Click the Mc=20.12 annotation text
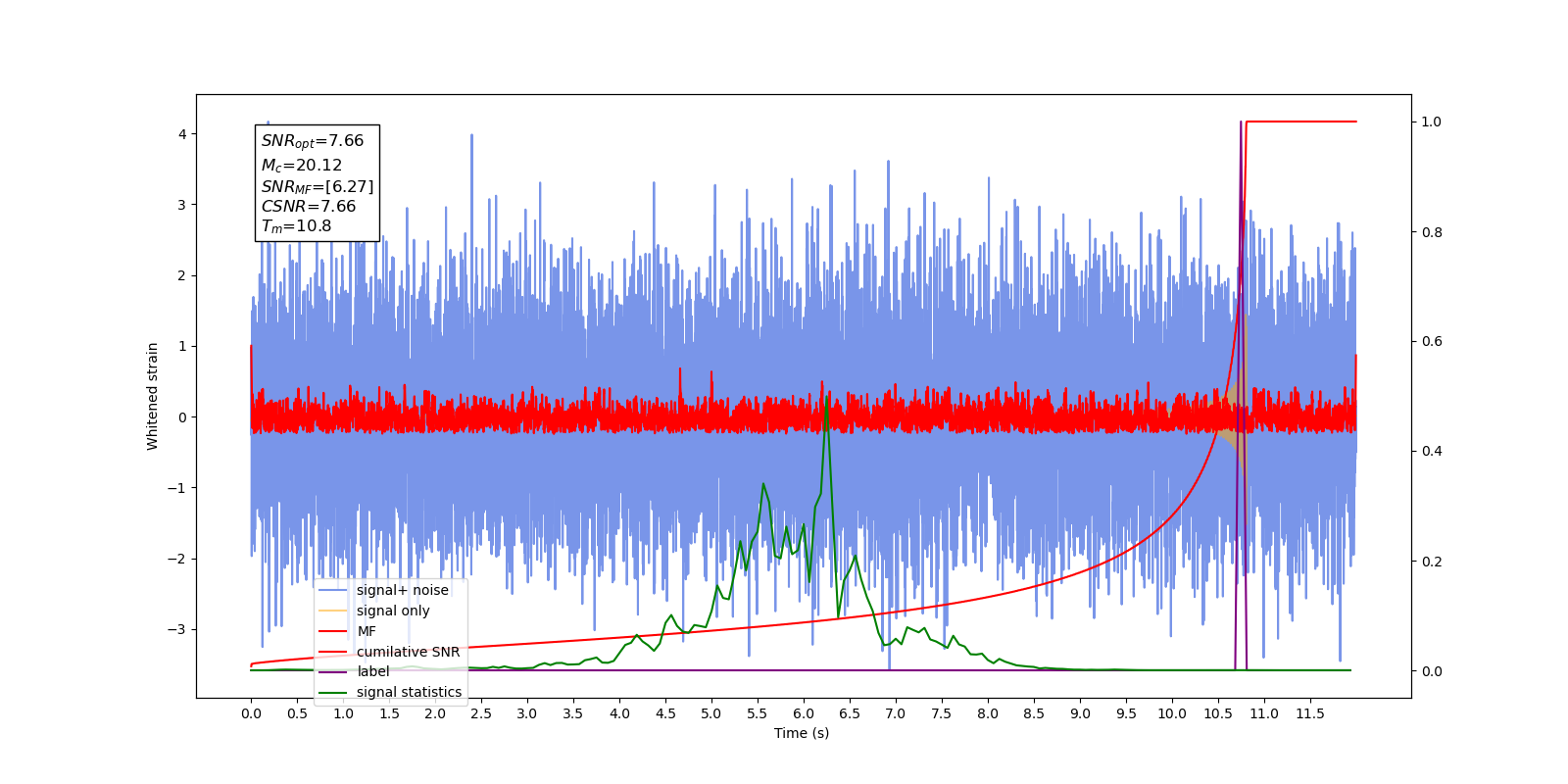The width and height of the screenshot is (1568, 784). [302, 166]
